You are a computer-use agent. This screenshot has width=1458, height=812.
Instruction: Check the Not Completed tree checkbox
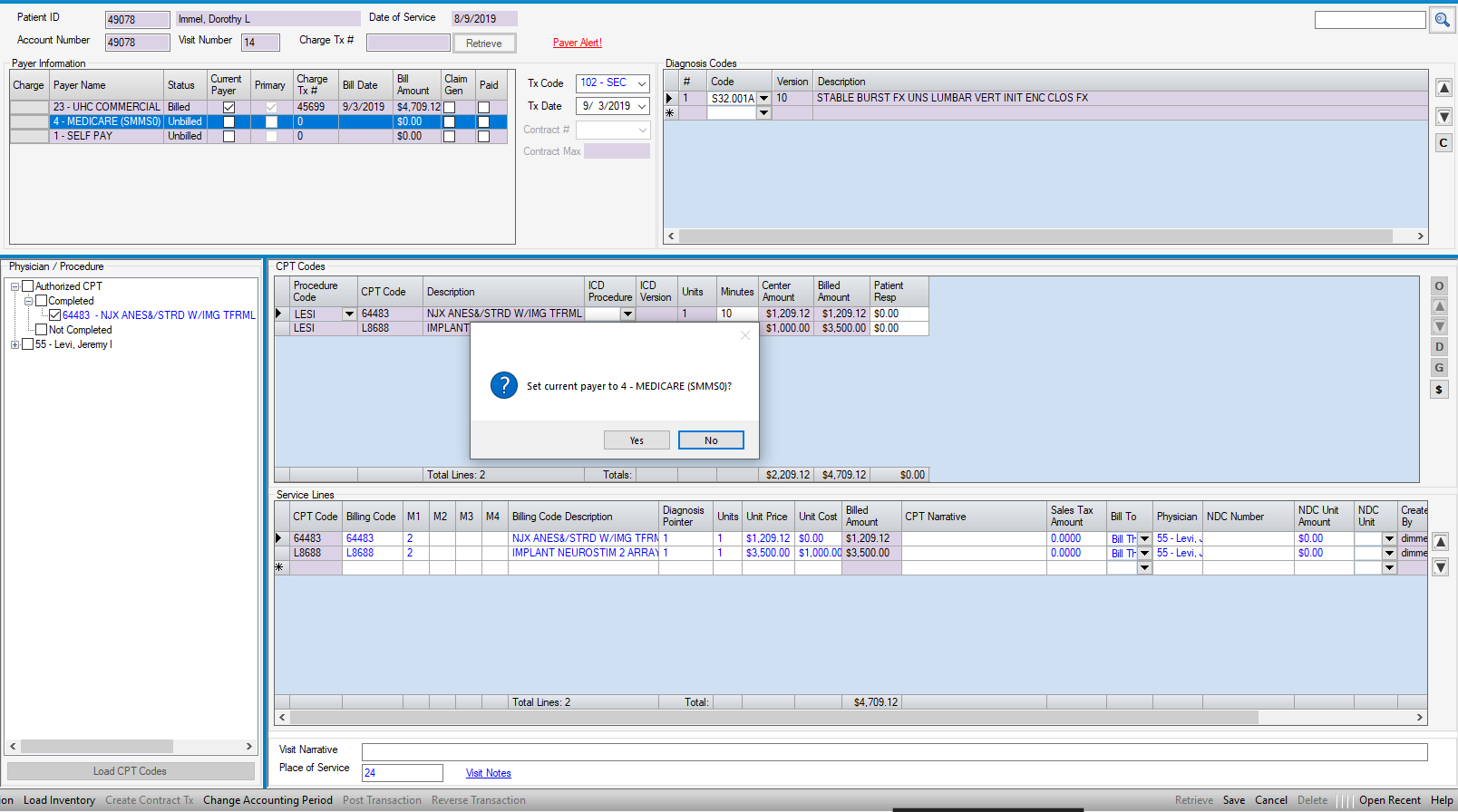42,330
